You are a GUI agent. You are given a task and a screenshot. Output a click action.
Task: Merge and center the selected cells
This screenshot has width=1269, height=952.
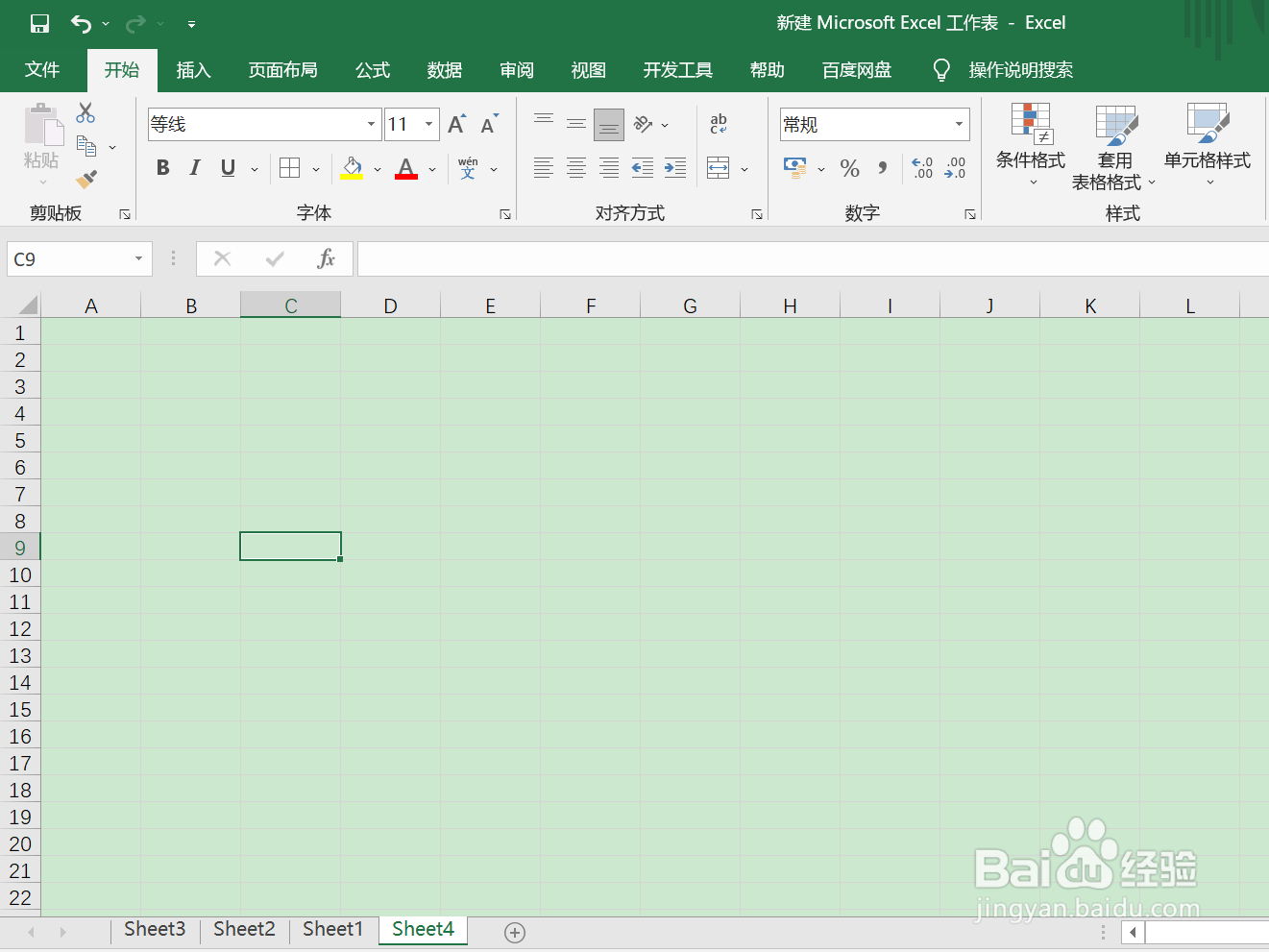pos(719,168)
